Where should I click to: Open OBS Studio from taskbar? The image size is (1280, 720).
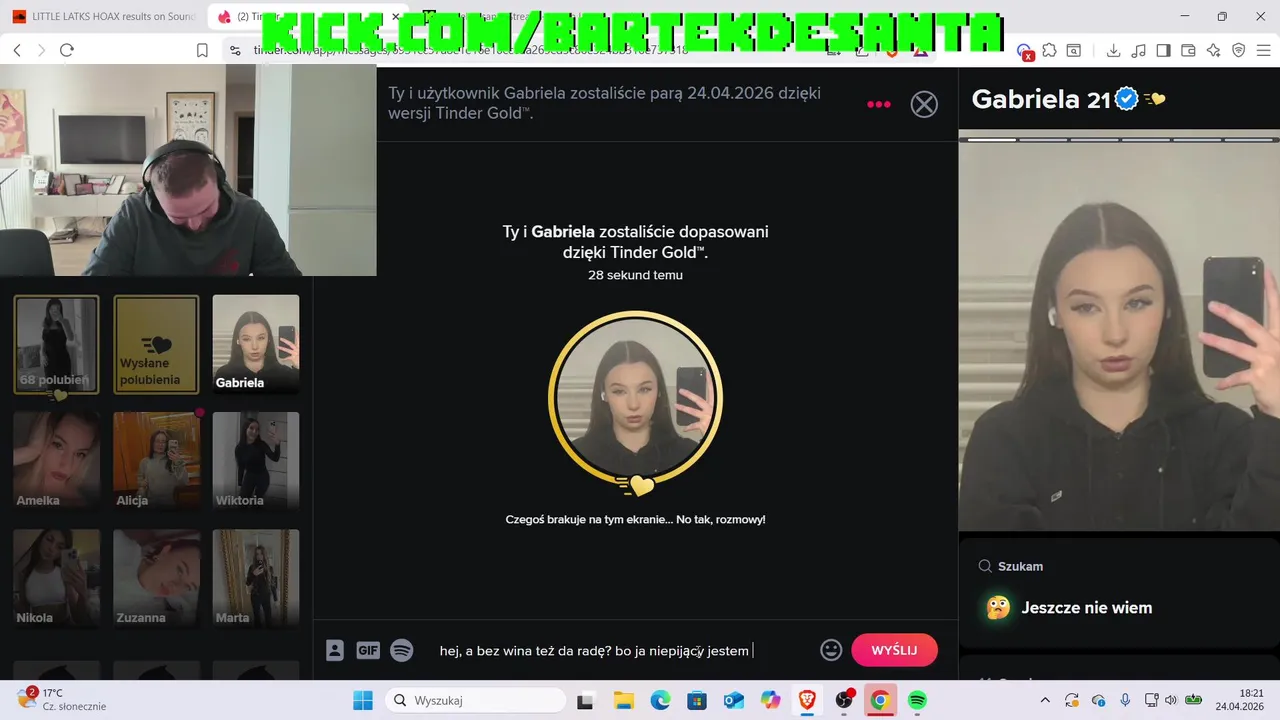(844, 700)
